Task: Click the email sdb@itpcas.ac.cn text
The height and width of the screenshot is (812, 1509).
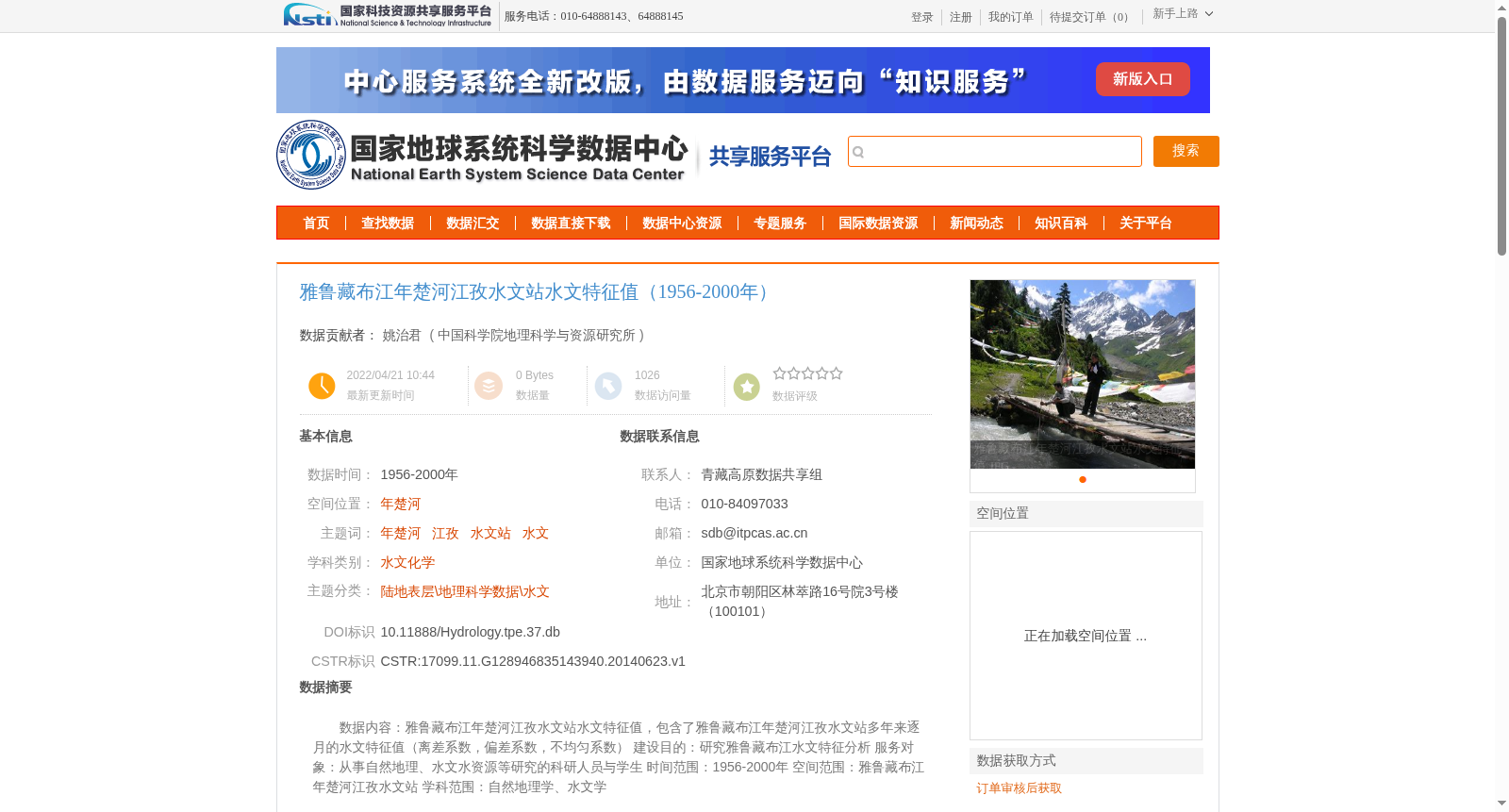Action: point(754,534)
